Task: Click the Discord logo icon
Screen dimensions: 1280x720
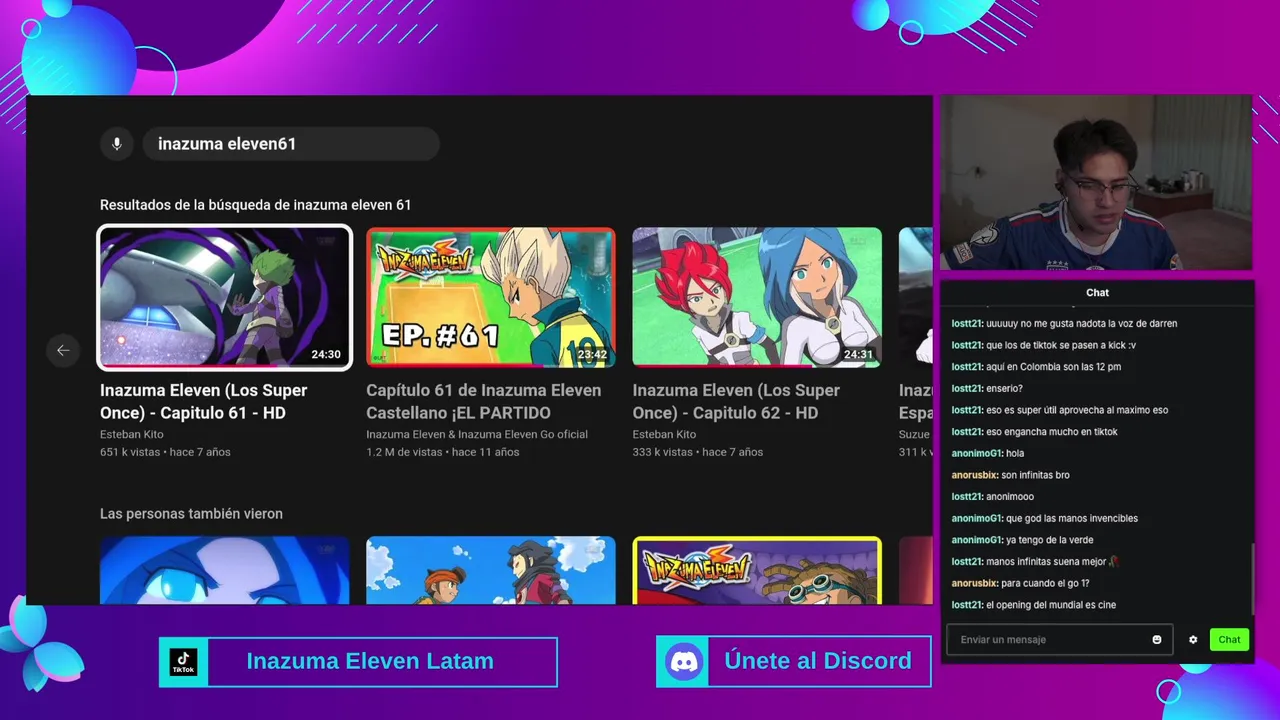Action: click(684, 662)
